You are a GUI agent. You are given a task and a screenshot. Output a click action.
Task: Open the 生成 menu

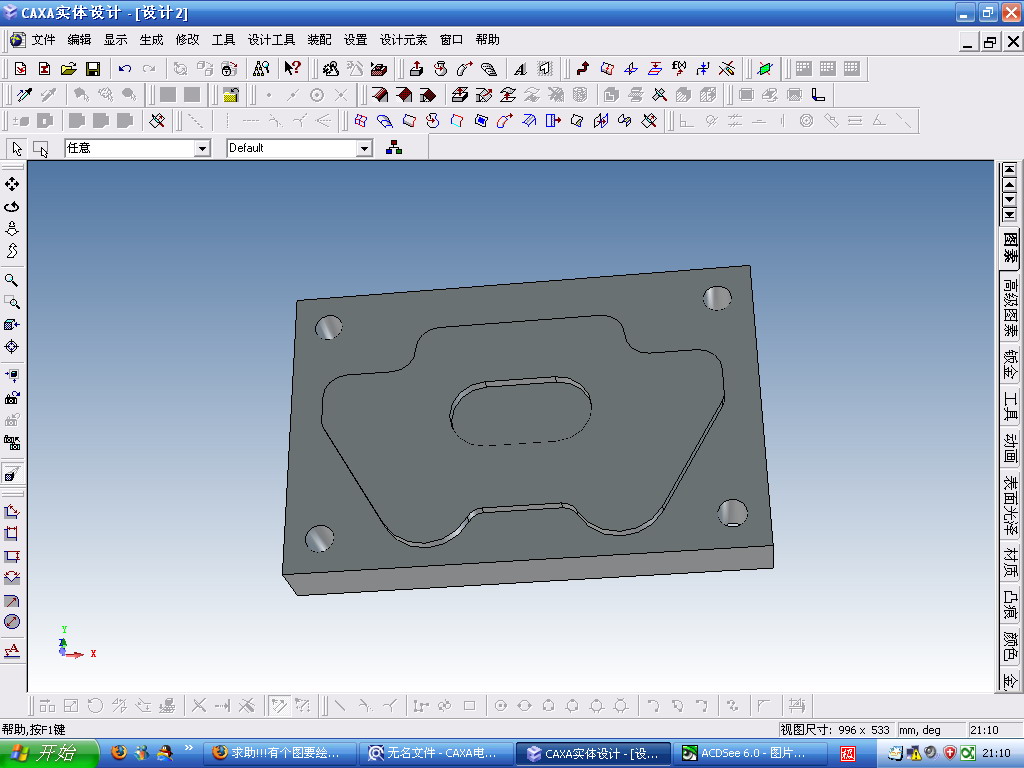pyautogui.click(x=152, y=40)
